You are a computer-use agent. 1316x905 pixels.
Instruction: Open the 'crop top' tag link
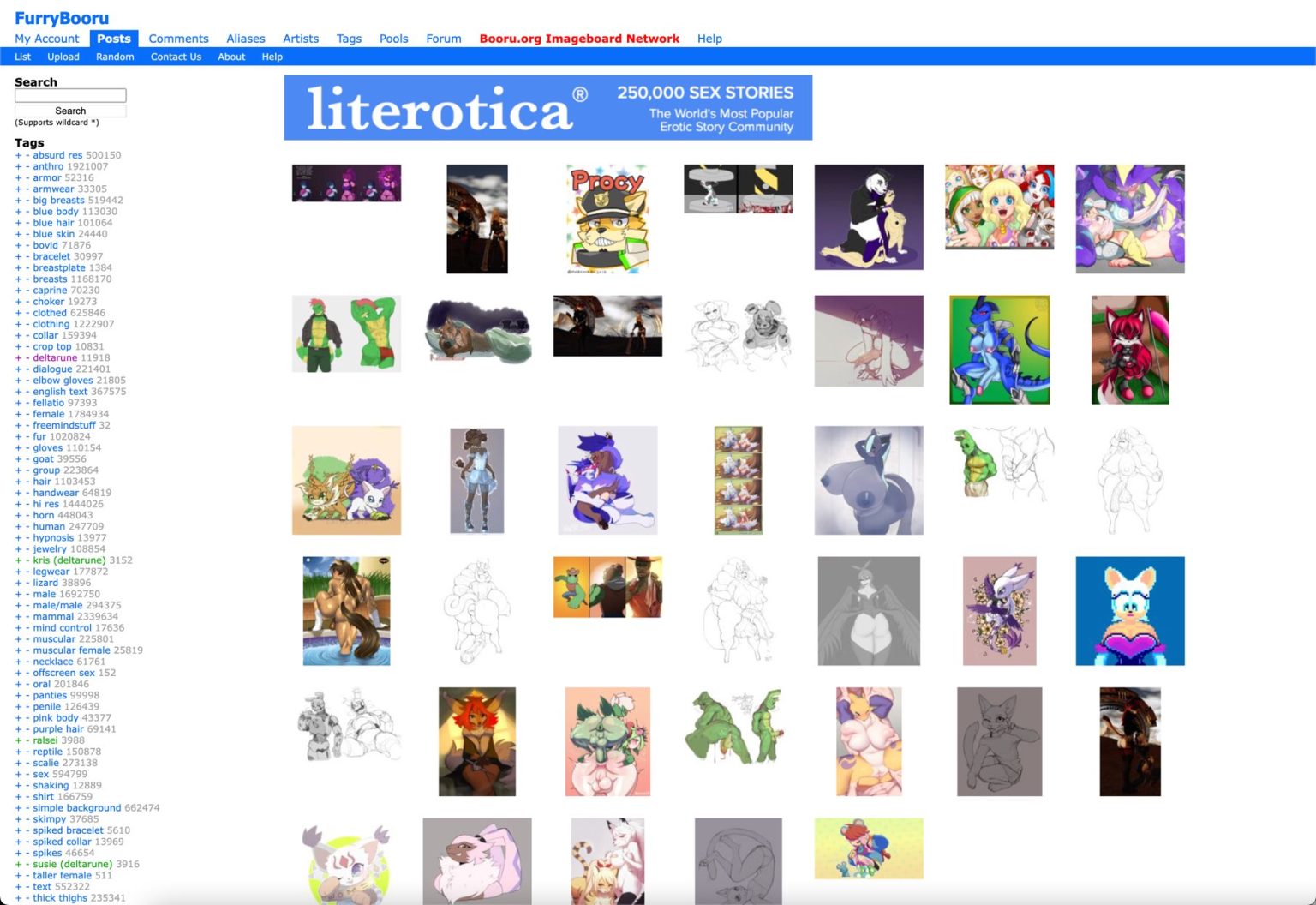52,346
